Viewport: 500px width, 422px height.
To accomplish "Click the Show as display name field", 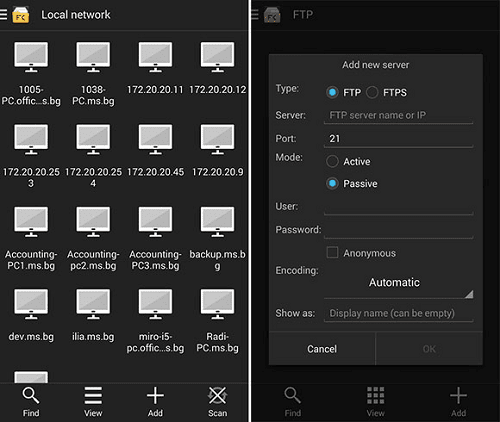I will [x=399, y=313].
